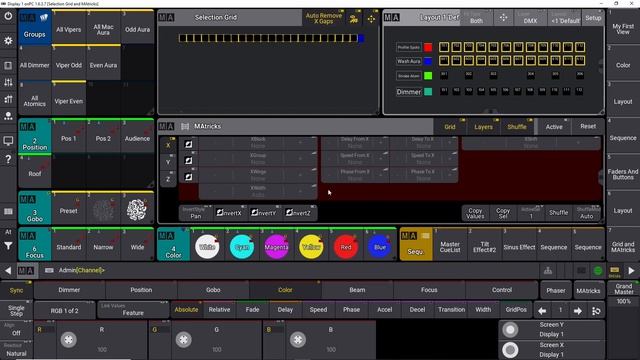Image resolution: width=640 pixels, height=360 pixels.
Task: Click the MA logo of Layout window
Action: point(391,18)
